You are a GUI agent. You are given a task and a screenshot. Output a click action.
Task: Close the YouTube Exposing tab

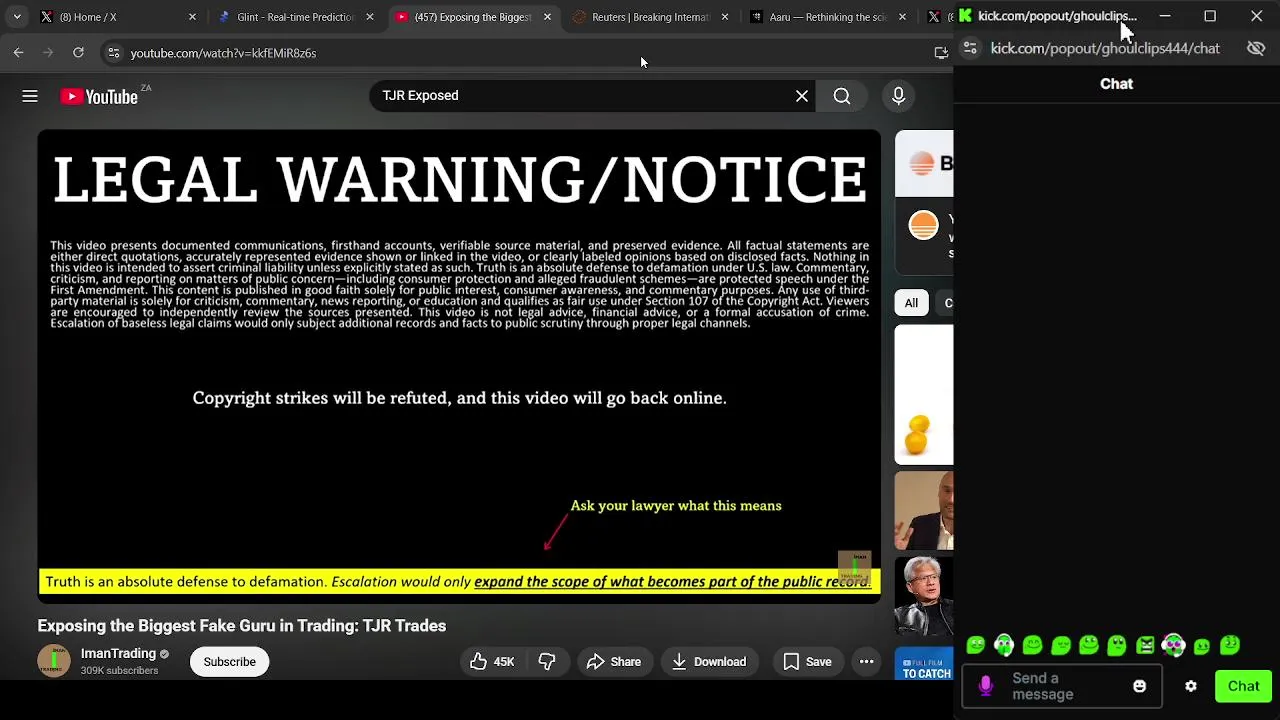coord(547,17)
